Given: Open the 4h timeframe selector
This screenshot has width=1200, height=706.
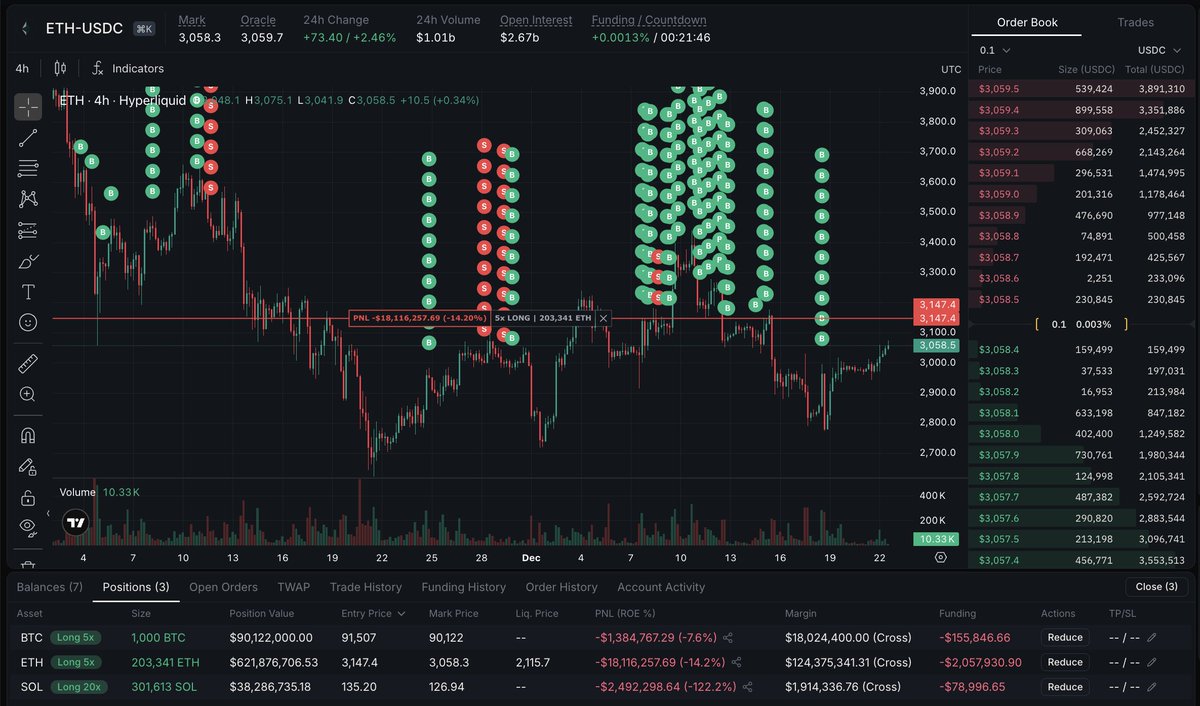Looking at the screenshot, I should [22, 69].
